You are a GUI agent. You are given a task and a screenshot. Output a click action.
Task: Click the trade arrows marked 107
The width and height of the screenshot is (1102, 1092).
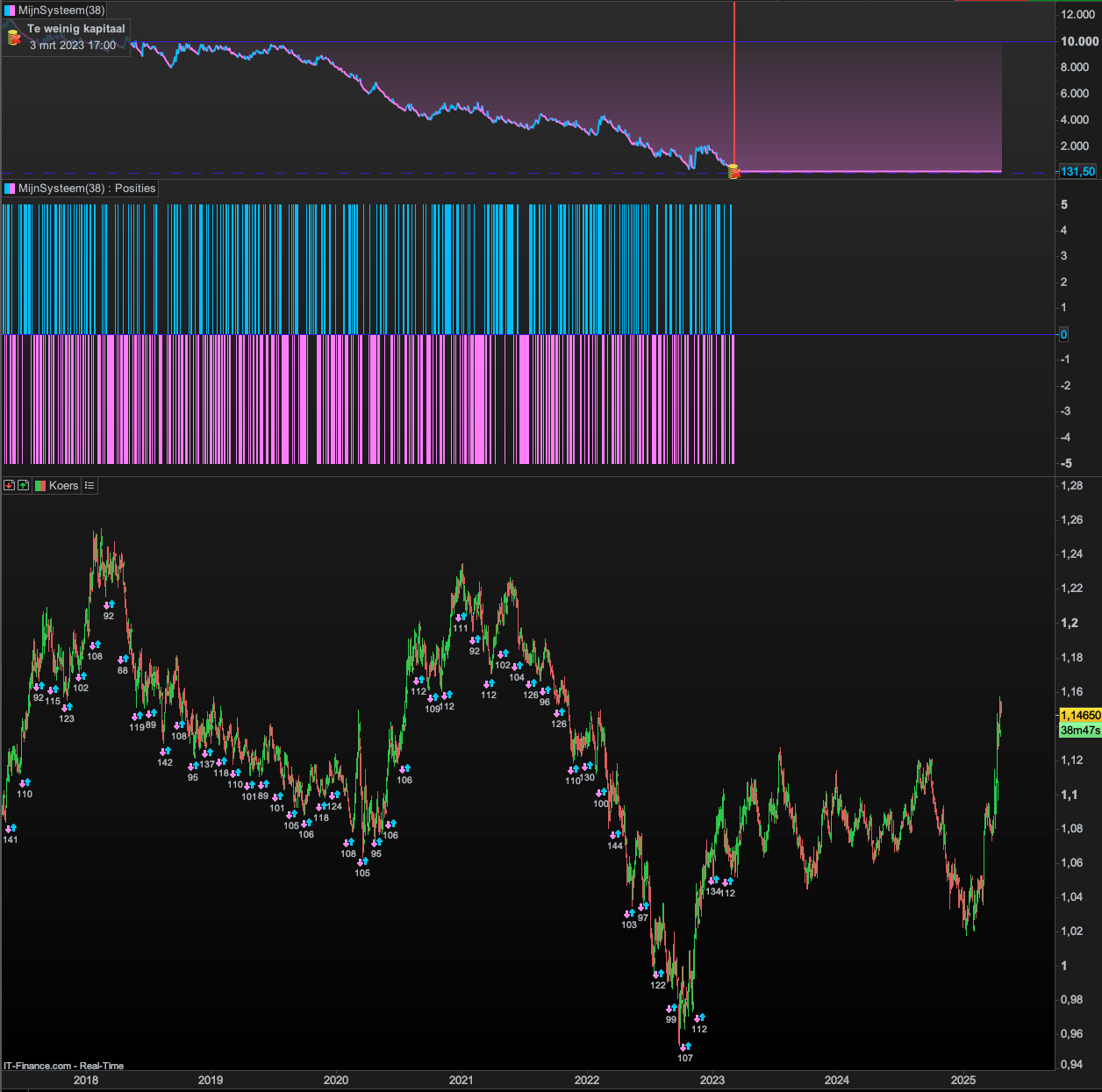click(685, 1046)
